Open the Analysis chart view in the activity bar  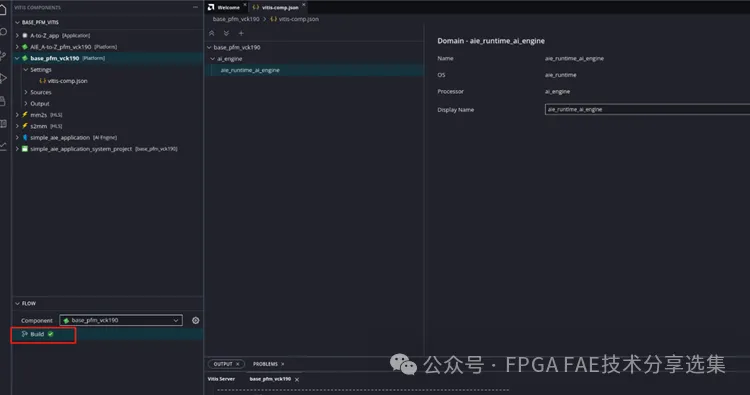tap(3, 146)
